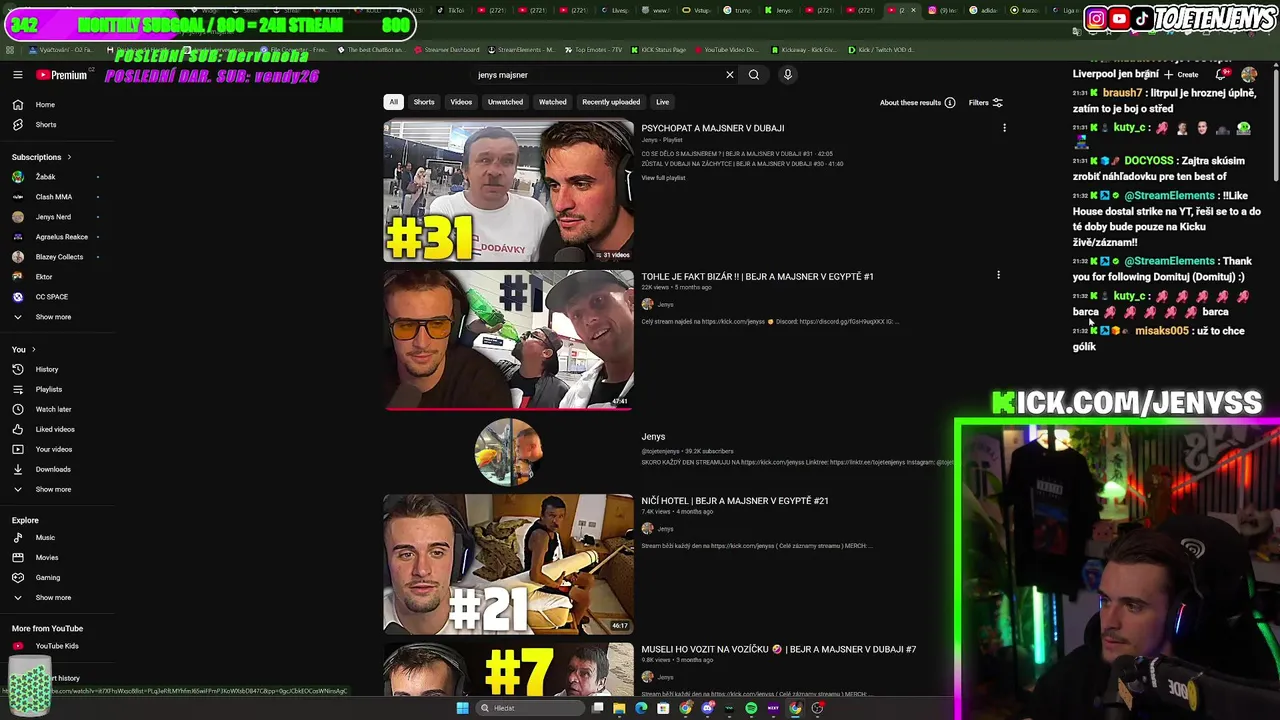Viewport: 1280px width, 720px height.
Task: Click the Windows taskbar Hledat search box
Action: [530, 708]
